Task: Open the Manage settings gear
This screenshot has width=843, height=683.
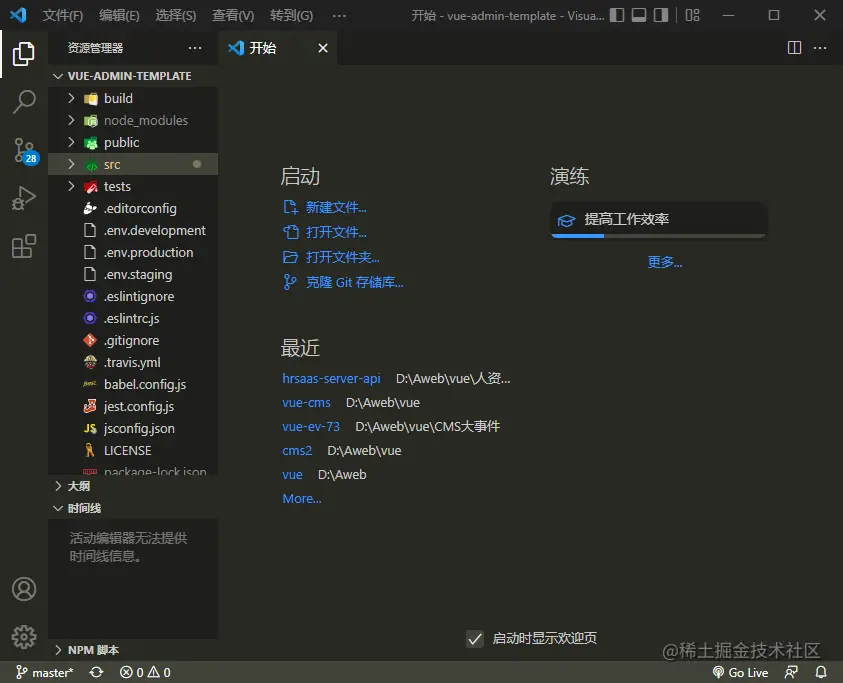Action: click(24, 637)
